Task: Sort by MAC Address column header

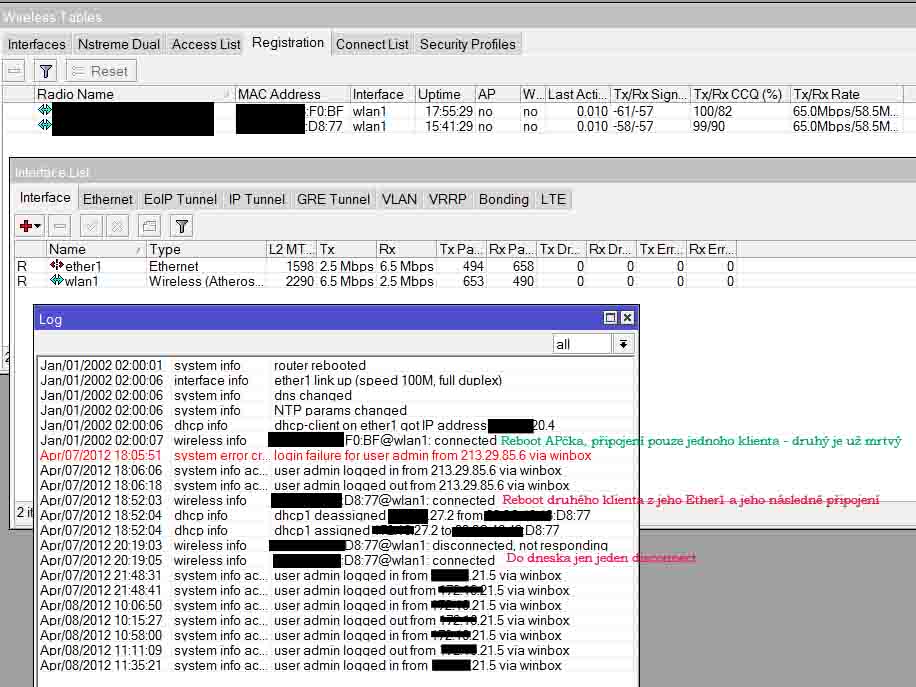Action: click(x=292, y=94)
